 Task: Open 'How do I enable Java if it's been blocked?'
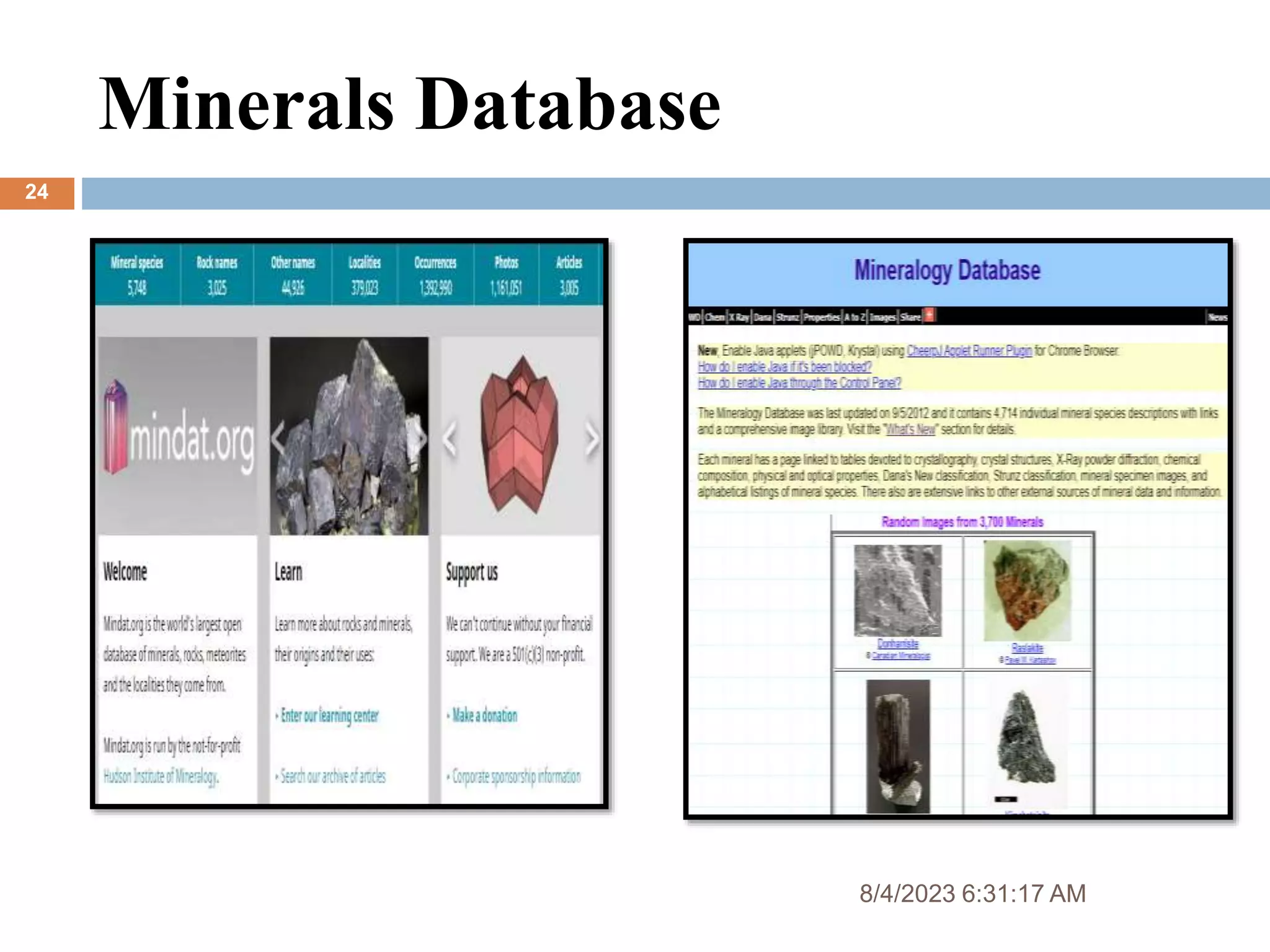(x=784, y=367)
